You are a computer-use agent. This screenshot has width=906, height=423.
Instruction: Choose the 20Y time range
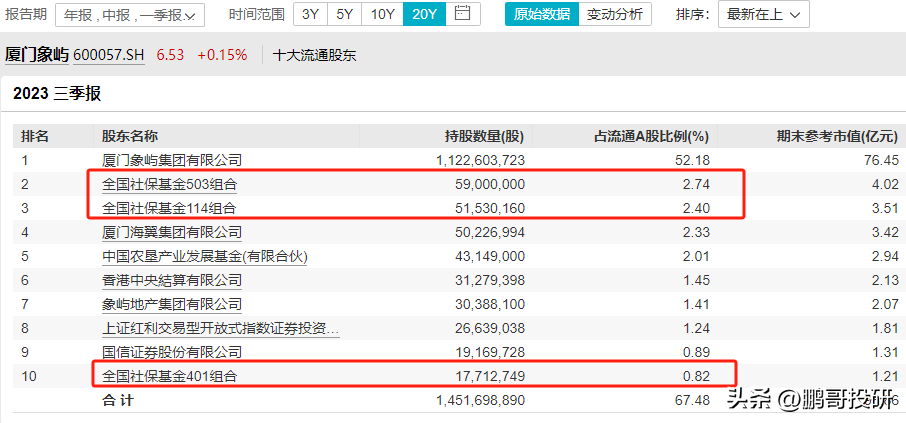click(423, 14)
